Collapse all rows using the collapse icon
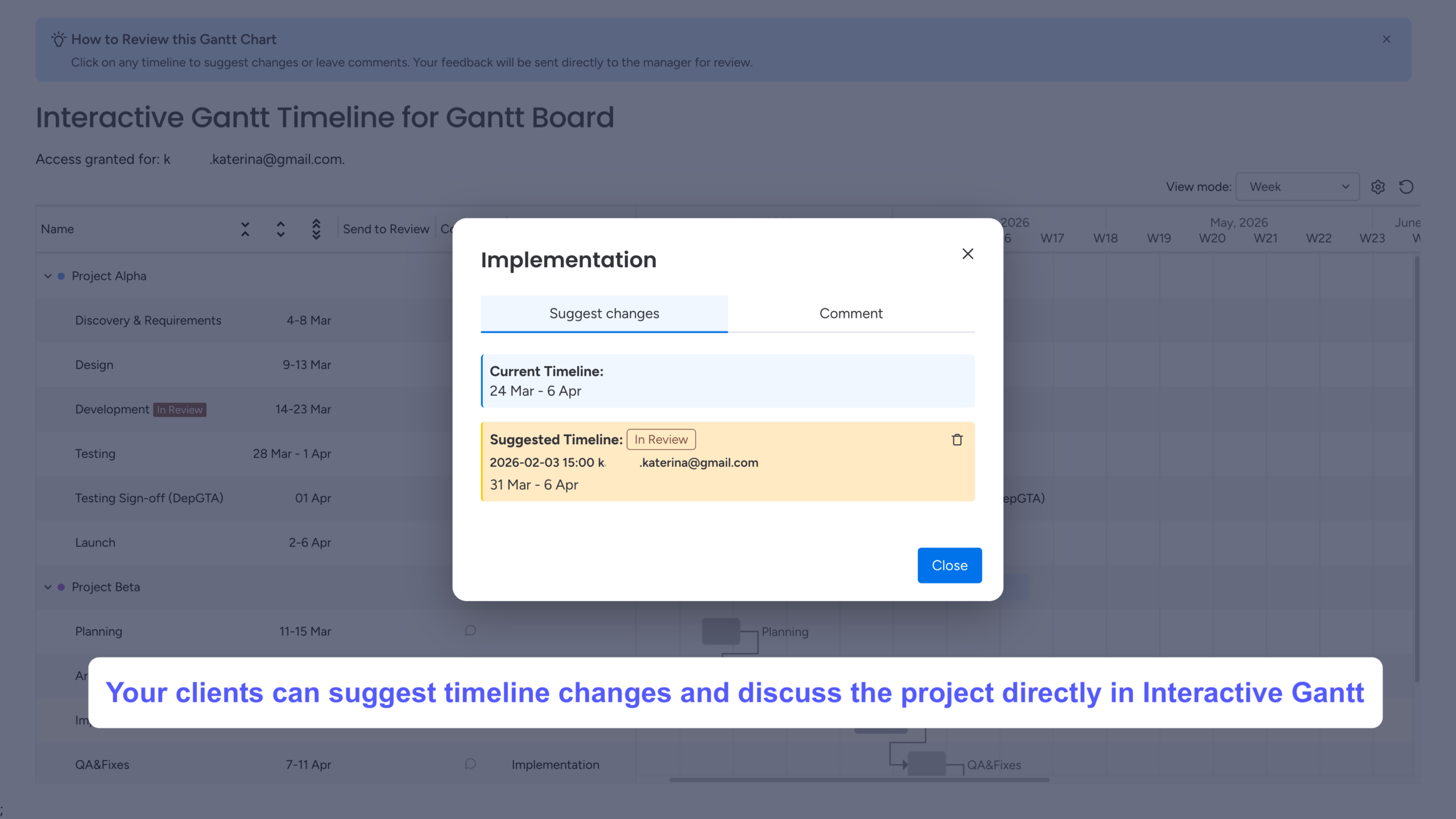Image resolution: width=1456 pixels, height=819 pixels. [245, 229]
